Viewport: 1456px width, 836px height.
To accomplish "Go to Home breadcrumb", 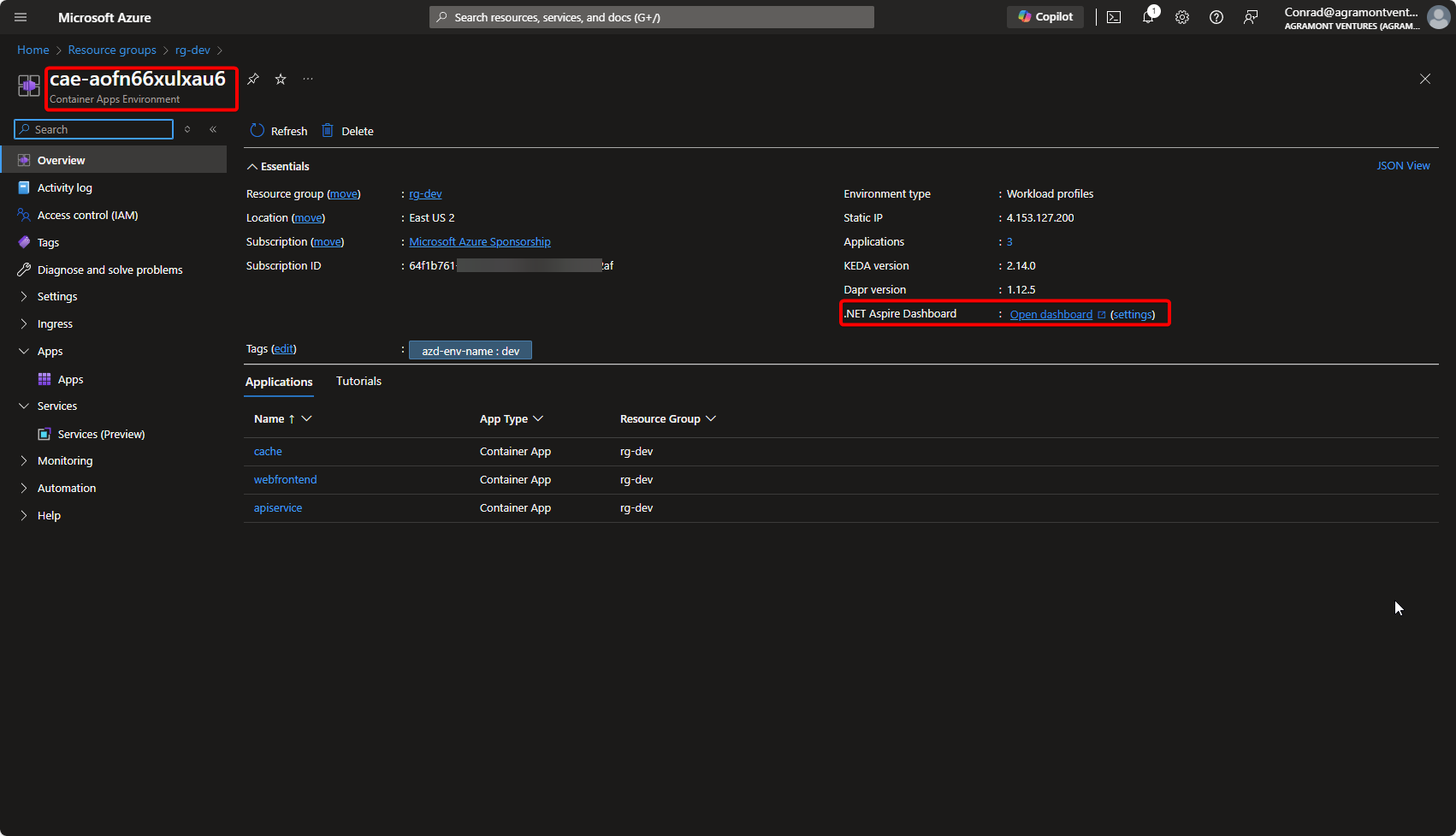I will pyautogui.click(x=33, y=50).
